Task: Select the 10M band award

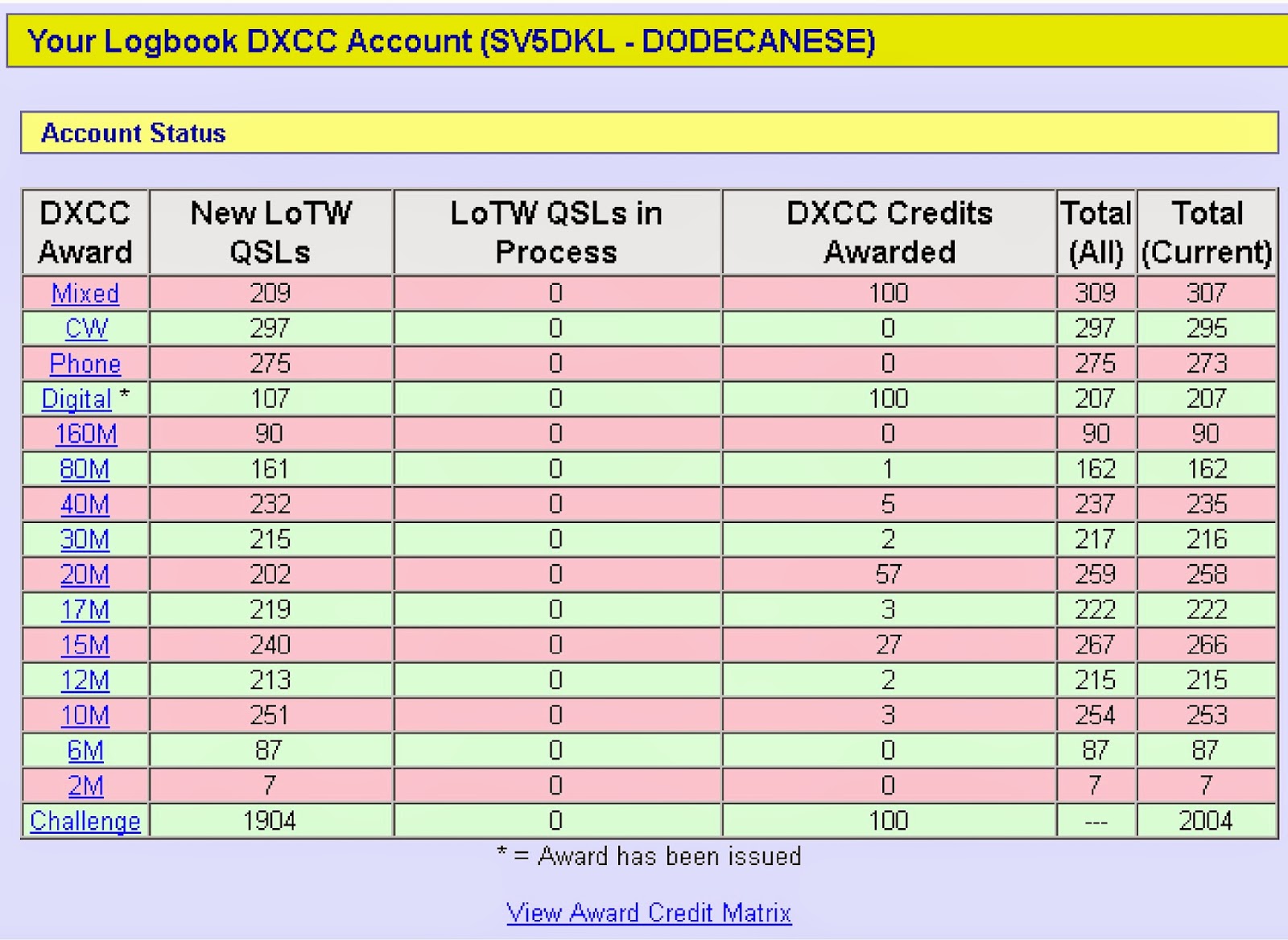Action: (x=85, y=715)
